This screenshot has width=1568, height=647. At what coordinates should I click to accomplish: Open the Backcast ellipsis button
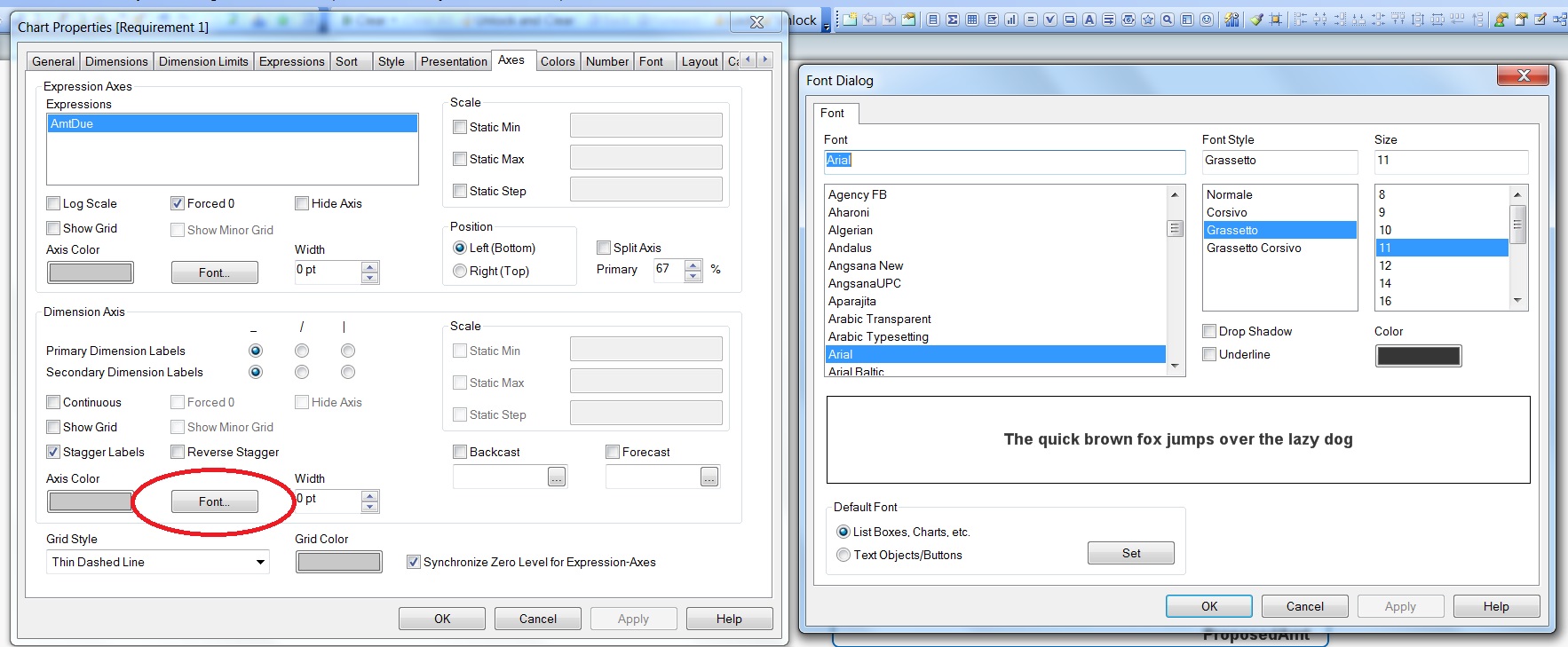557,477
